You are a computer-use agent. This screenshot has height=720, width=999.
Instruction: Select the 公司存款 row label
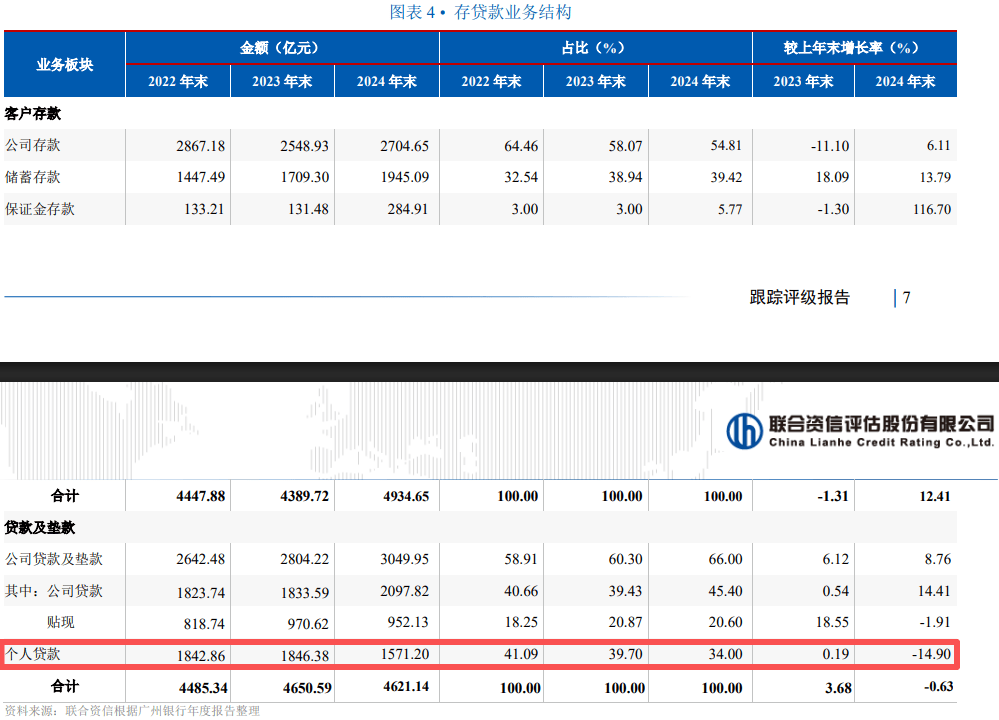click(33, 146)
